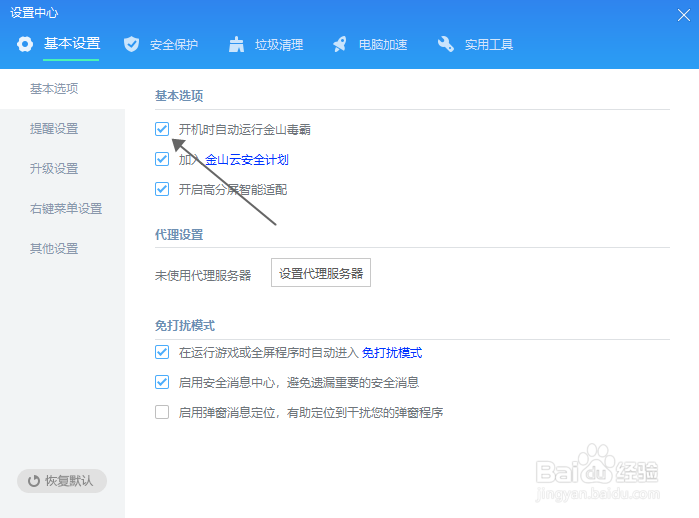Toggle the 加入金山云安全计划 checkbox
Image resolution: width=699 pixels, height=518 pixels.
coord(162,159)
